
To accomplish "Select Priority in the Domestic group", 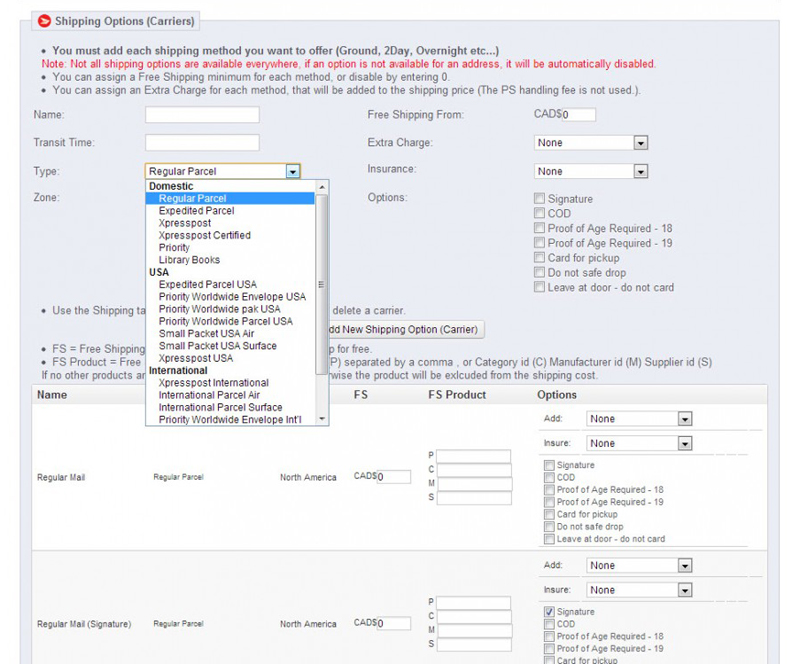I will click(174, 248).
